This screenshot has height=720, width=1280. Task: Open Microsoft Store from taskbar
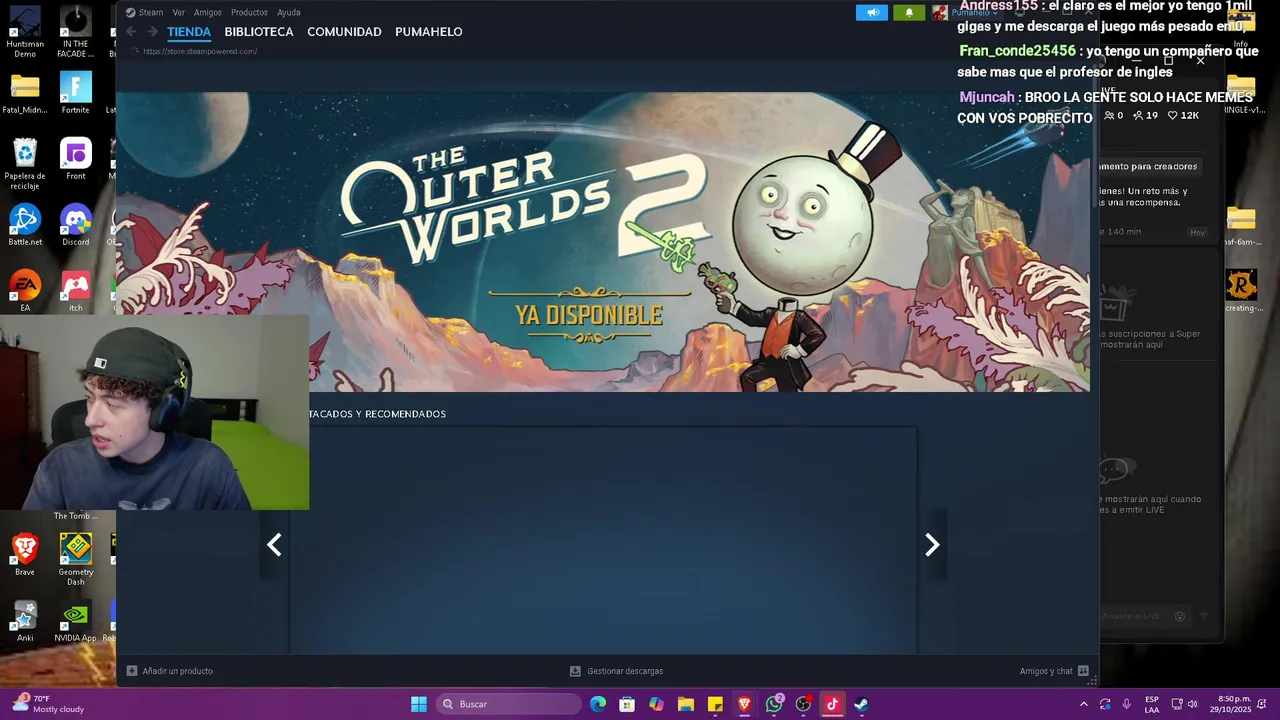(x=627, y=704)
